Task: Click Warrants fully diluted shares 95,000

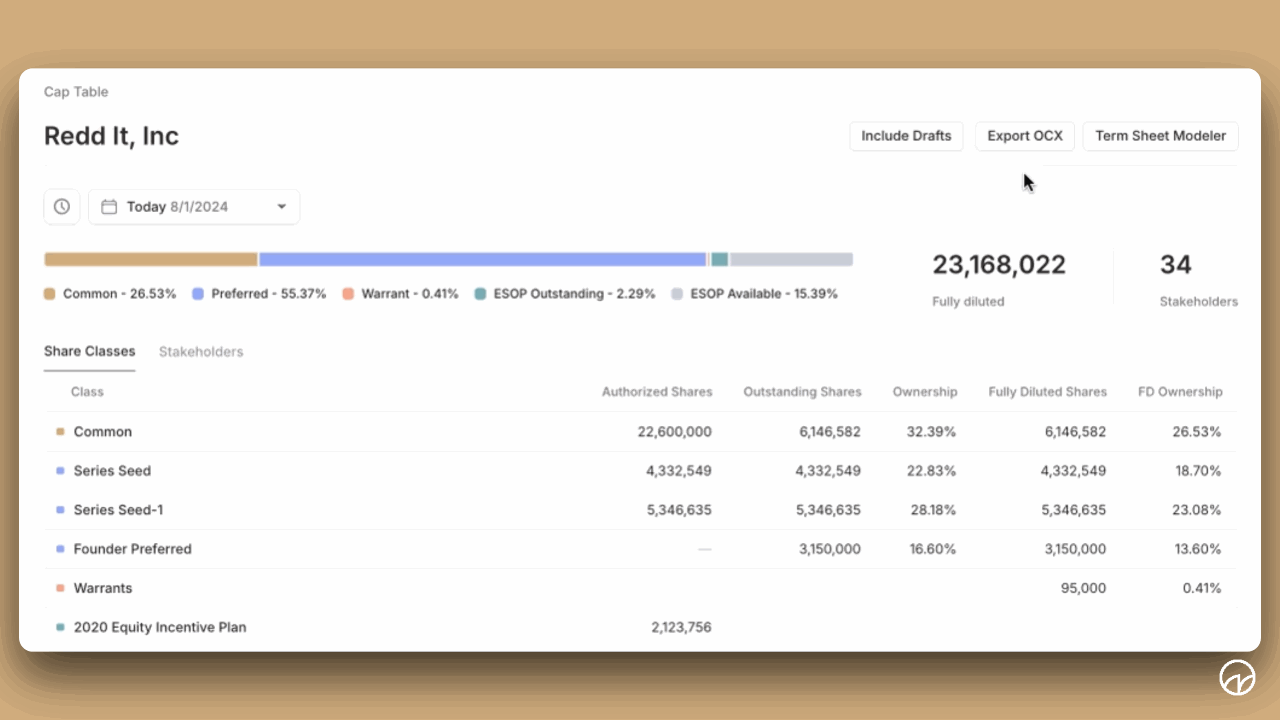Action: pos(1083,588)
